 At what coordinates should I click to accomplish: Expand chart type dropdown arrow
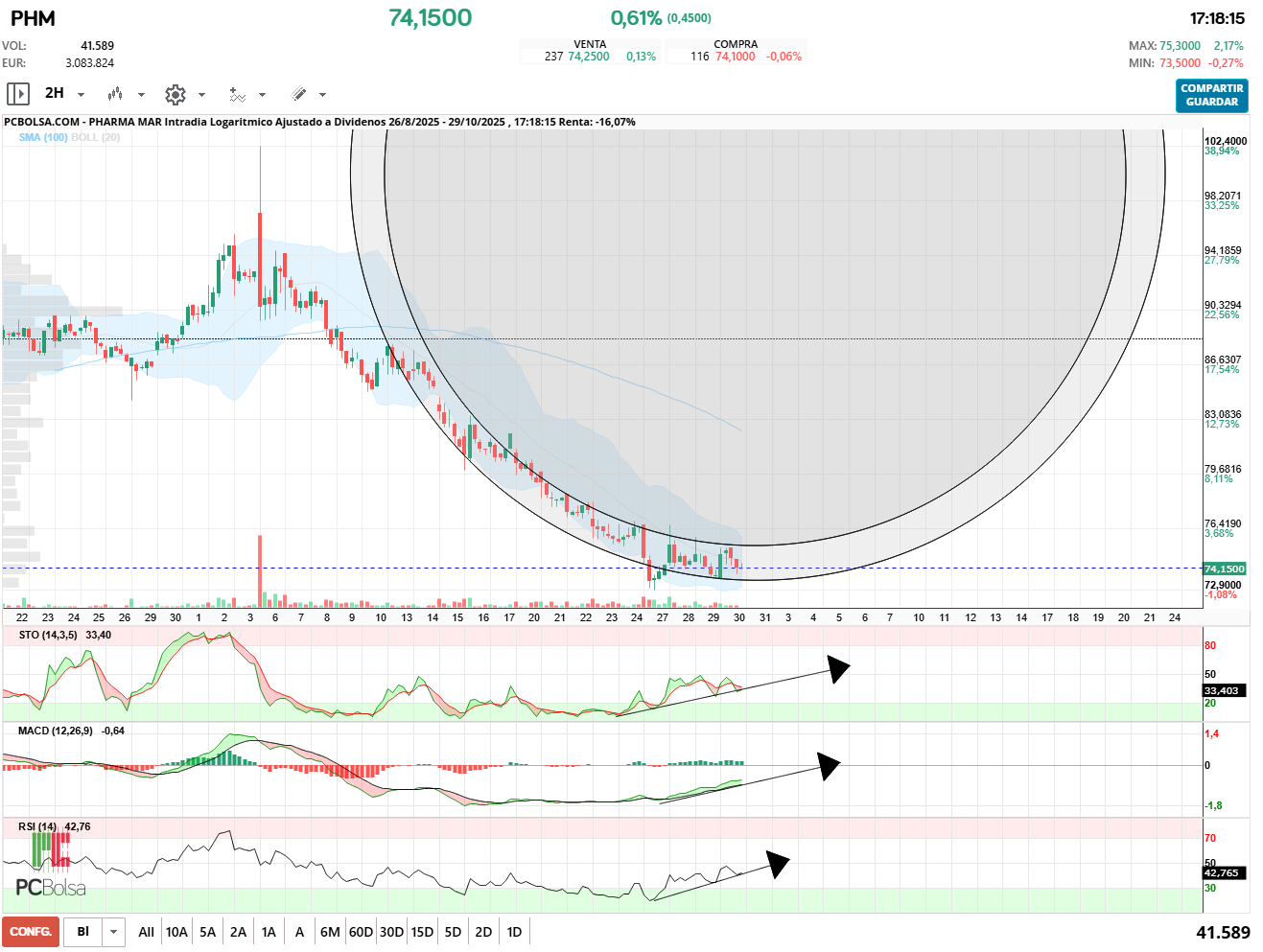pos(141,95)
